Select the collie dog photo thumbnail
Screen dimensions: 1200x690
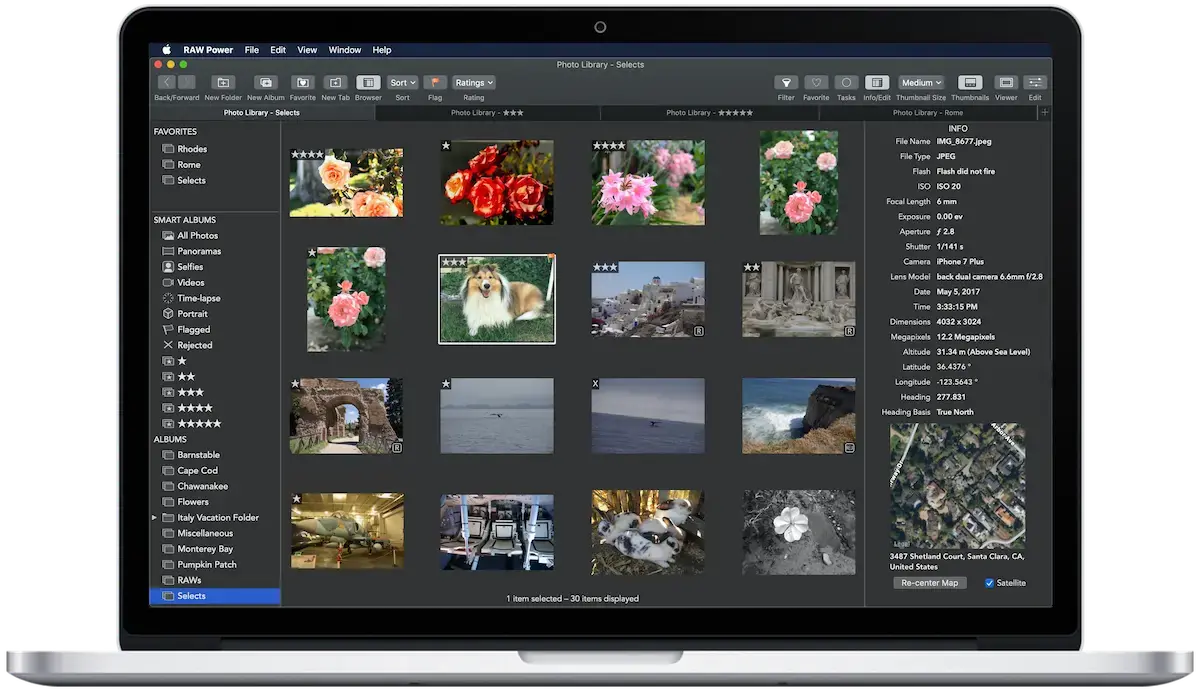(x=496, y=299)
